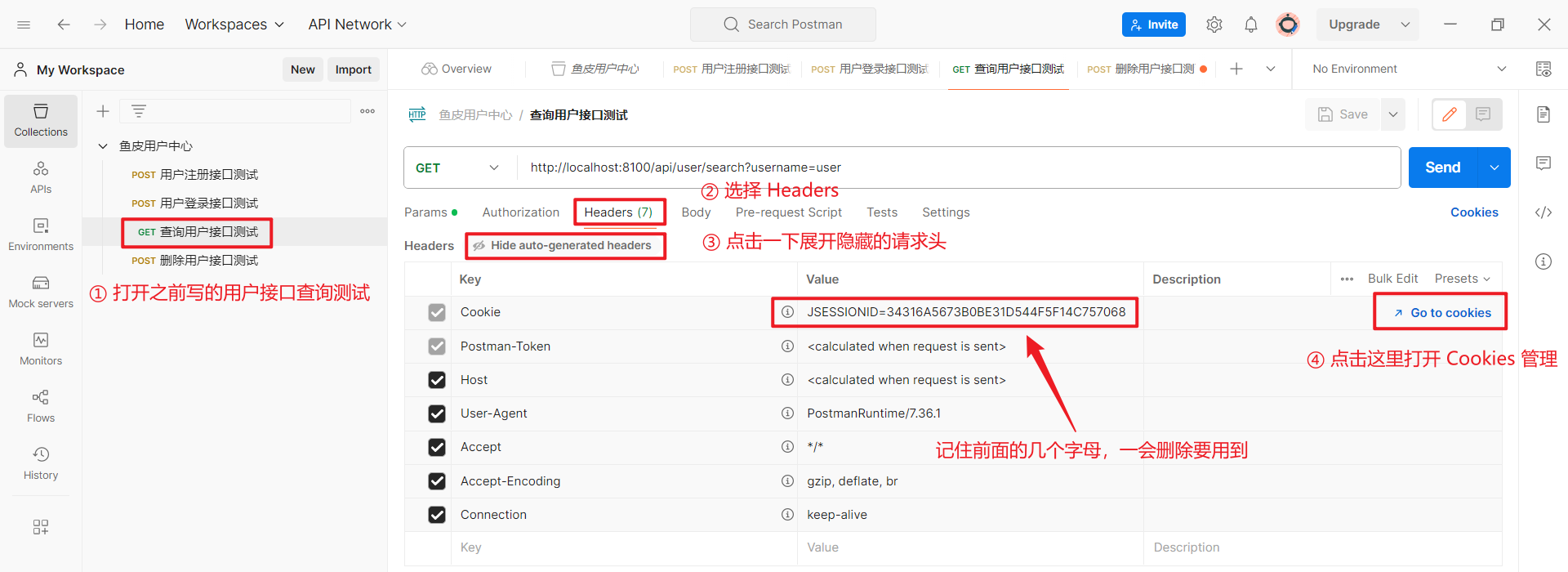Hide auto-generated headers toggle button
This screenshot has height=572, width=1568.
[x=565, y=245]
